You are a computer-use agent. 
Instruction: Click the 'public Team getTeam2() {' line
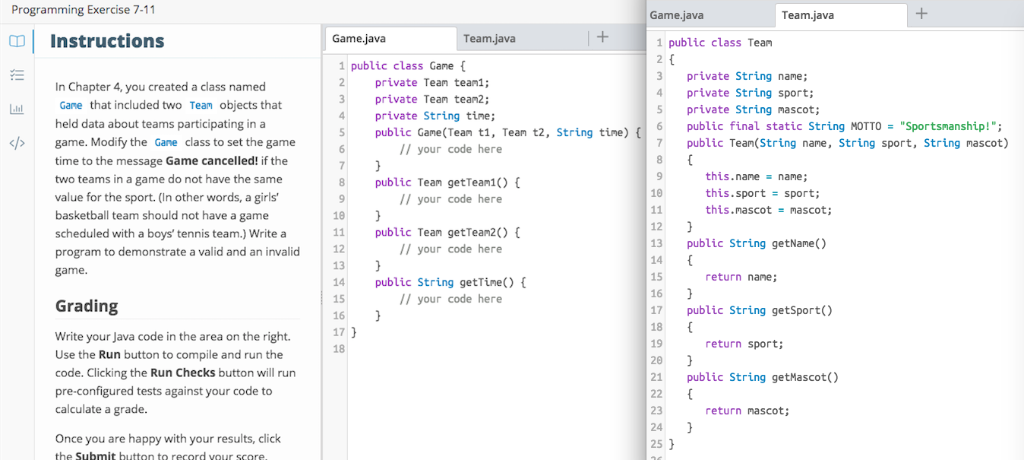tap(447, 232)
